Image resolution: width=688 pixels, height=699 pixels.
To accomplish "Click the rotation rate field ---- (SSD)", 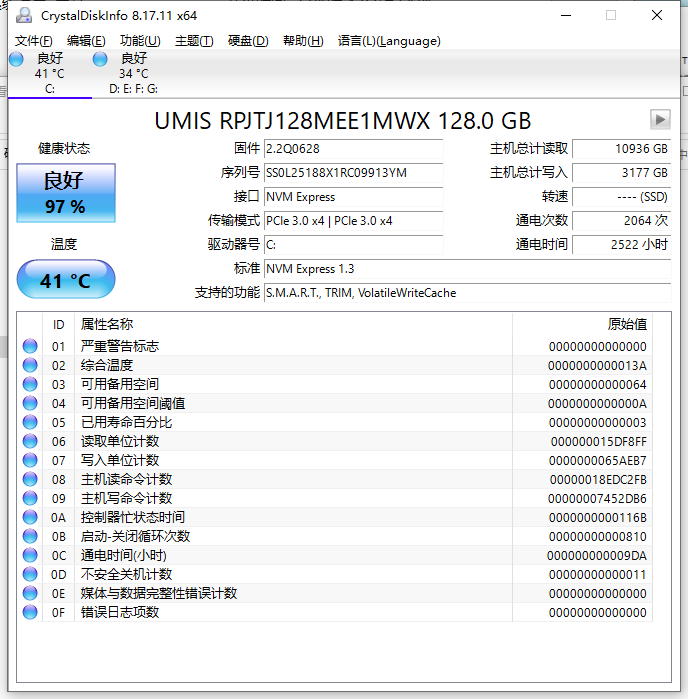I will [622, 197].
